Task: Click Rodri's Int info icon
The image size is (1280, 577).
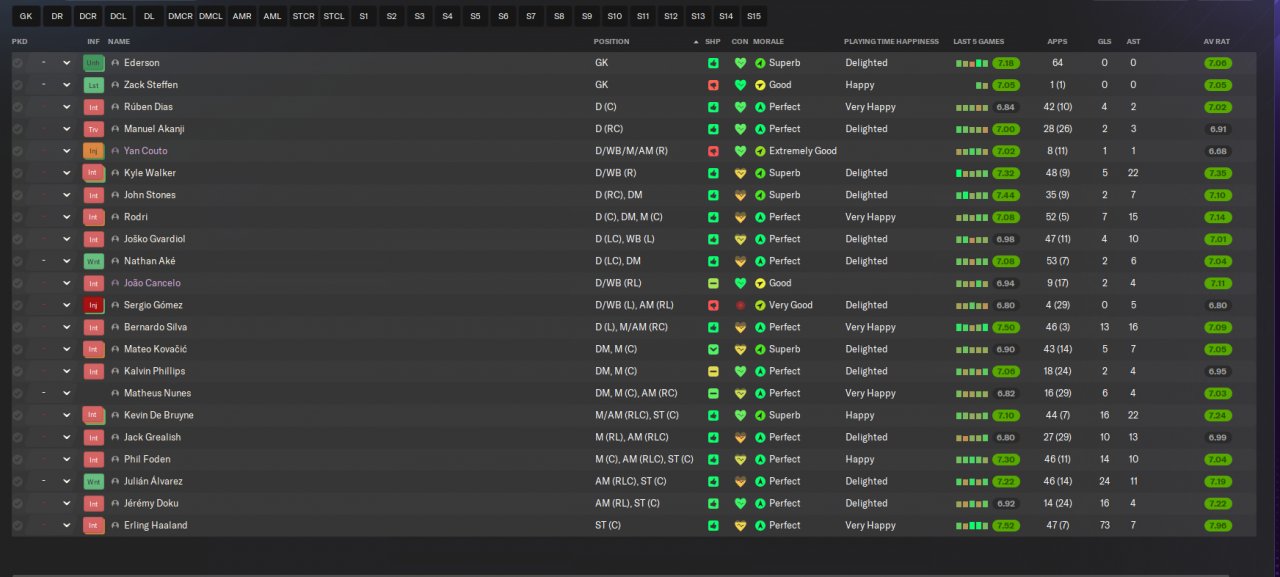Action: [x=94, y=217]
